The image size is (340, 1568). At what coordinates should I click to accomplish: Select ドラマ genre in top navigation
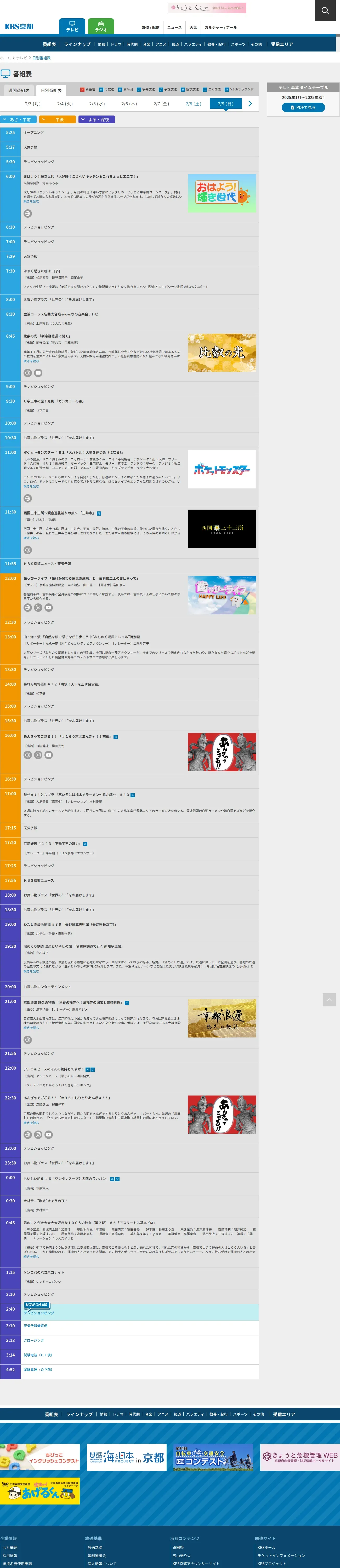[116, 44]
